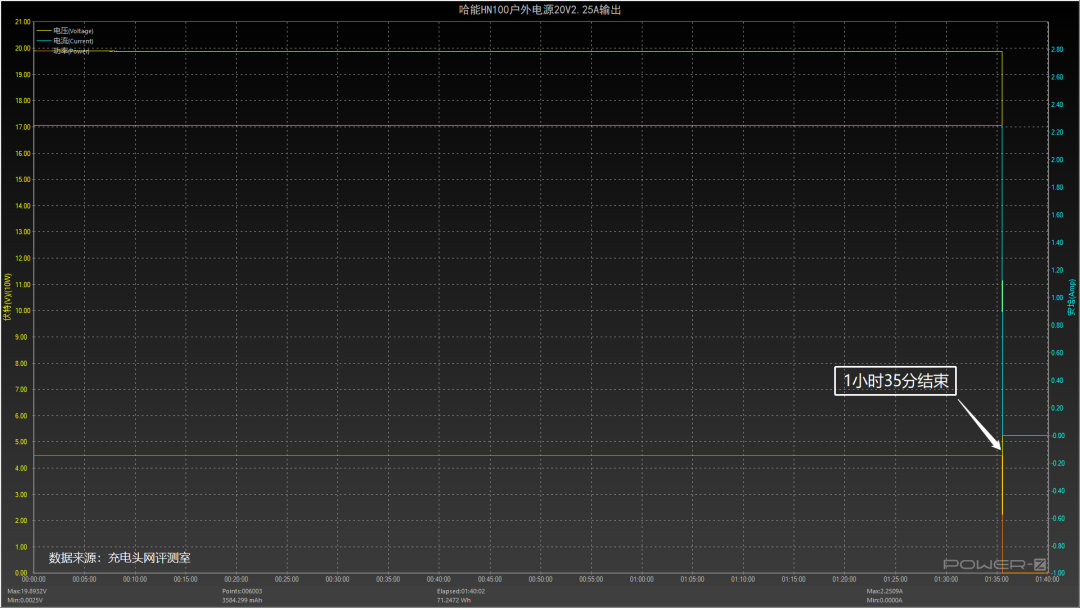Click the 71.2472 Wh energy readout
Screen dimensions: 1080x608
point(453,600)
